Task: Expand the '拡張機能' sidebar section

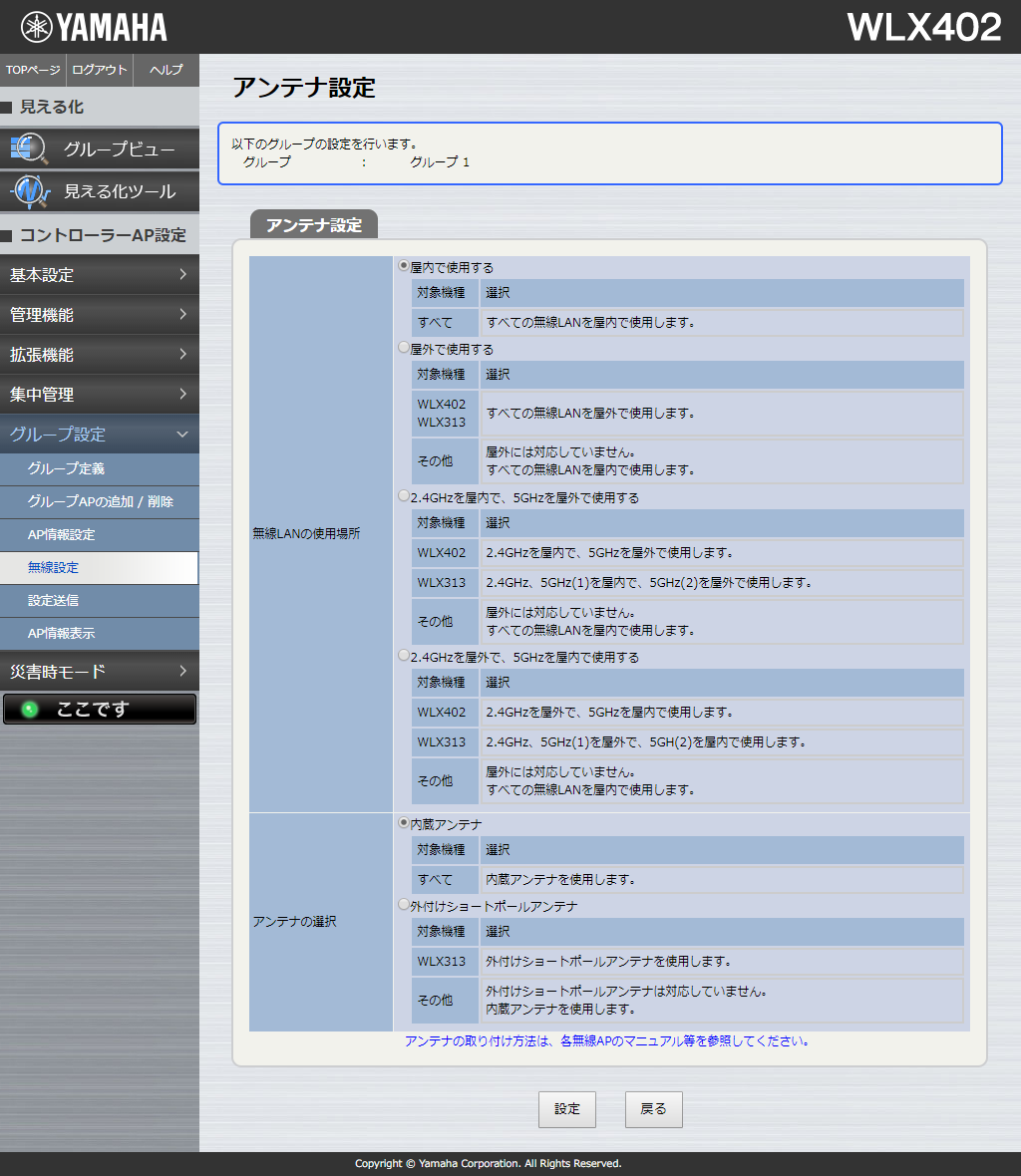Action: coord(99,355)
